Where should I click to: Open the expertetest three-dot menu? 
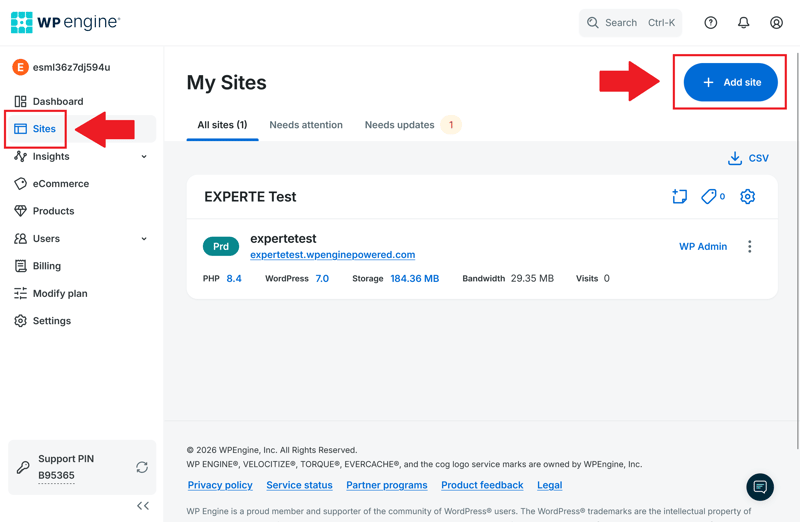749,246
